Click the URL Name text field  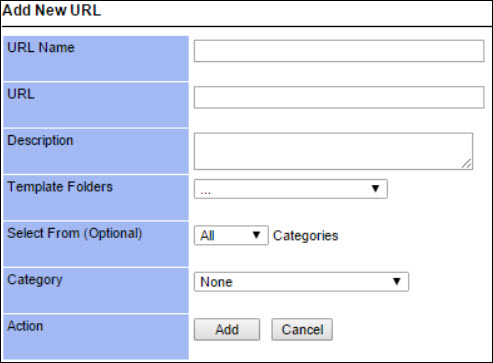coord(339,51)
